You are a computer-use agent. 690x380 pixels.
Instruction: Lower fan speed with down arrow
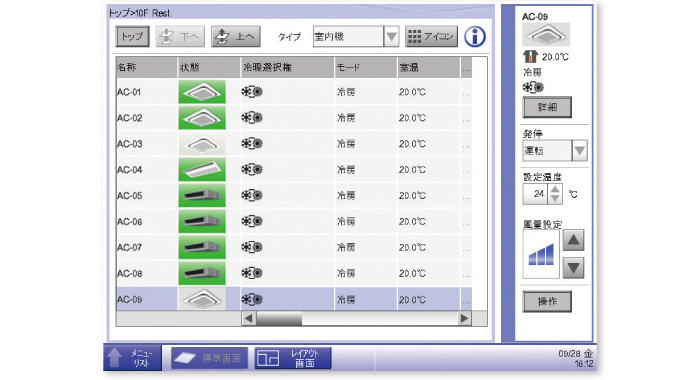tap(573, 267)
